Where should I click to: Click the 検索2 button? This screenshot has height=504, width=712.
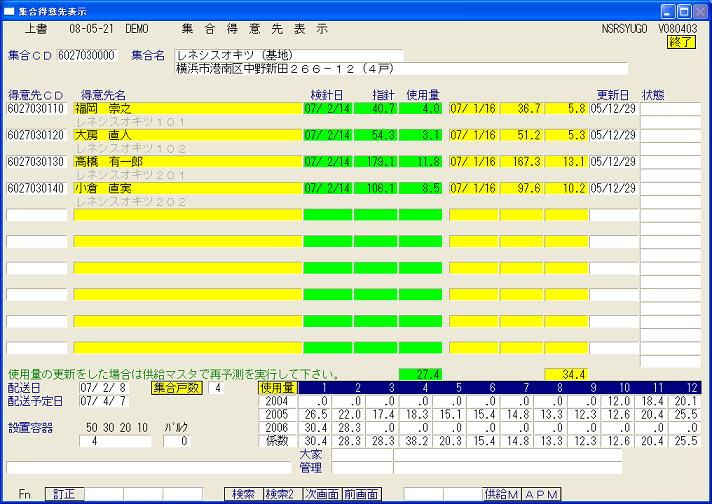point(282,494)
